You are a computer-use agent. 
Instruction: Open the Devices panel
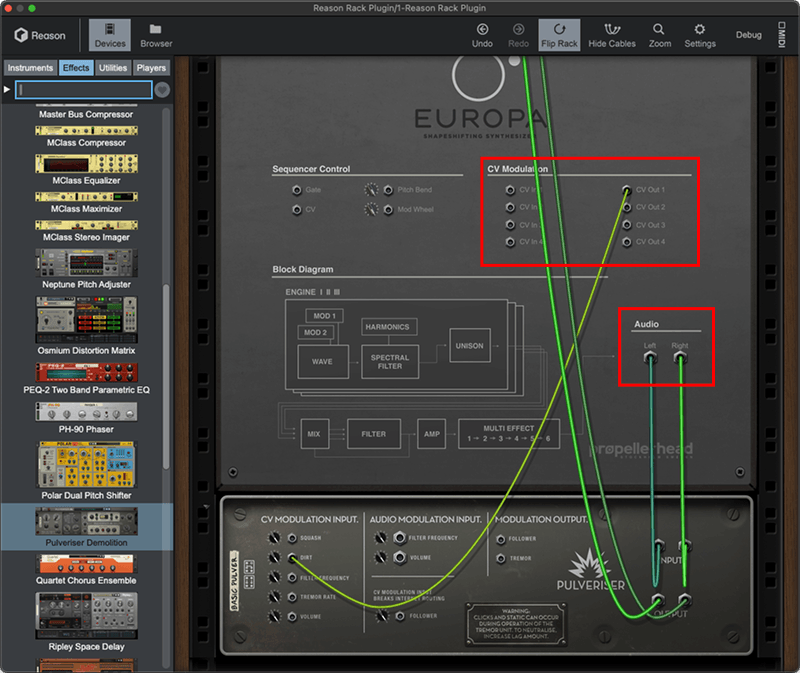point(110,35)
